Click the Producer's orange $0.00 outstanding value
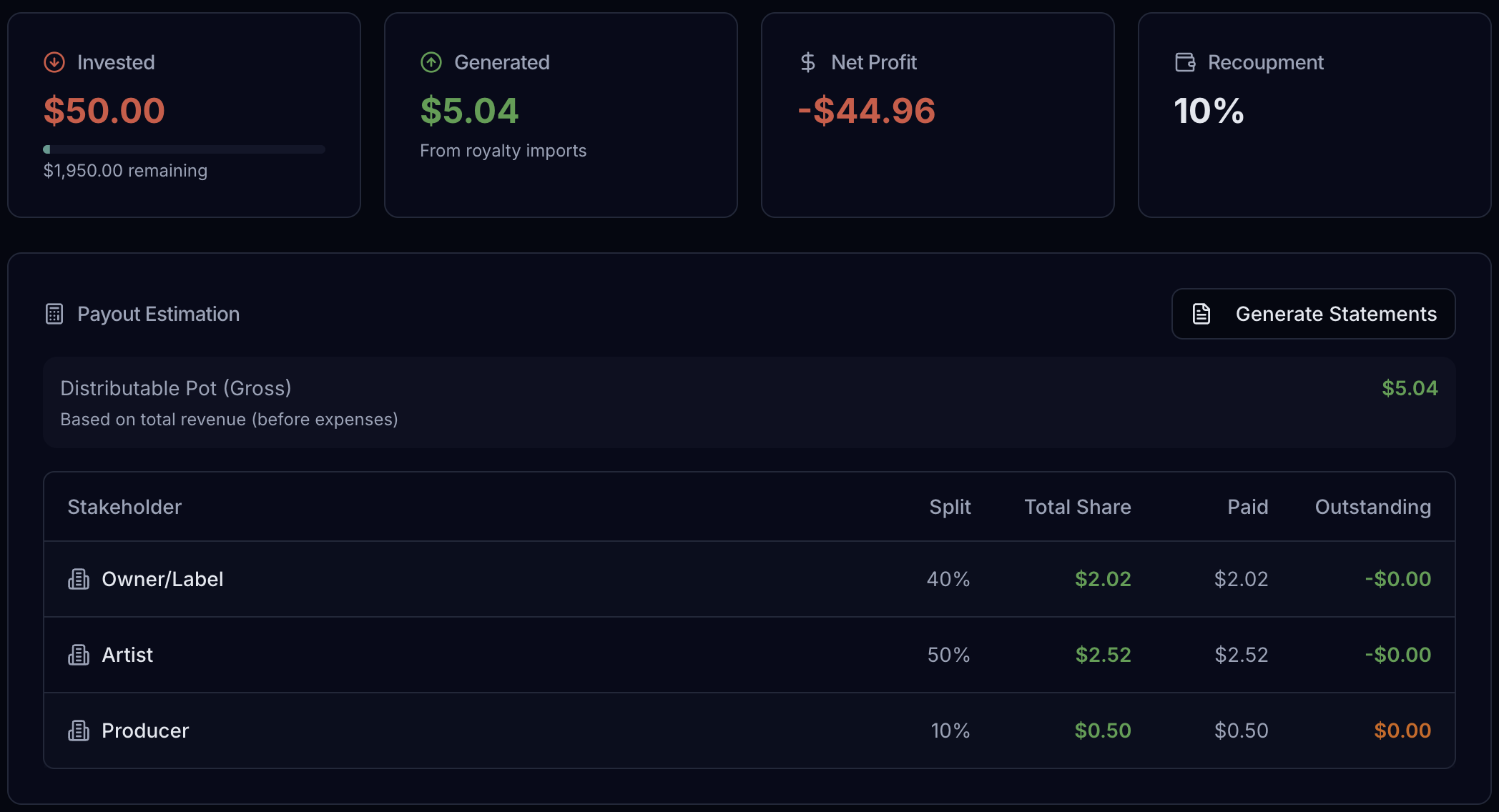This screenshot has width=1499, height=812. [x=1402, y=731]
